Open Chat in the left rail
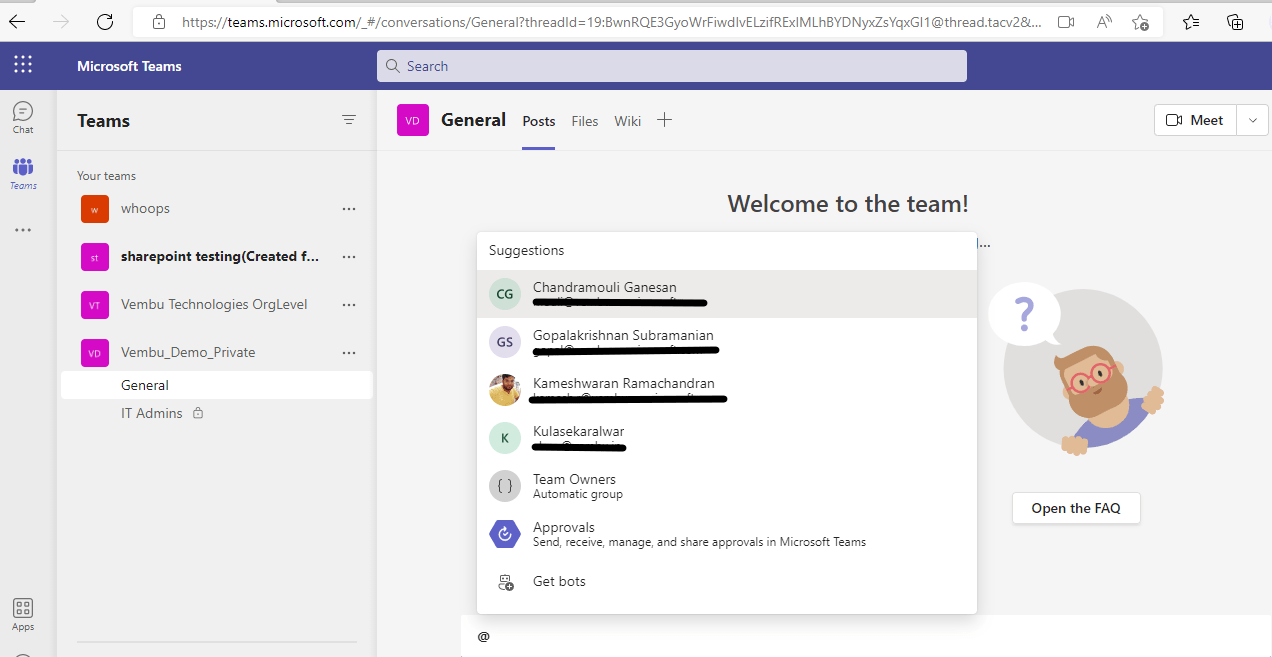This screenshot has height=657, width=1272. (23, 117)
